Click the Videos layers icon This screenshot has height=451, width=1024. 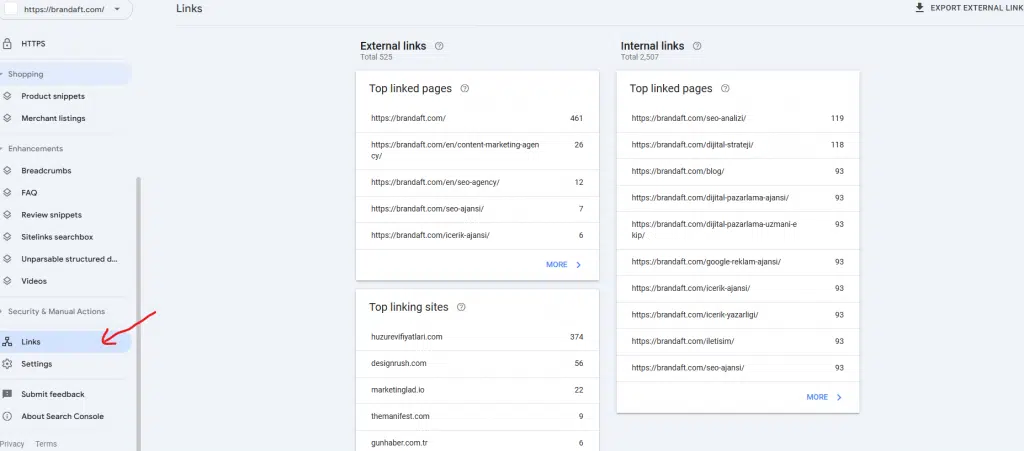click(7, 281)
